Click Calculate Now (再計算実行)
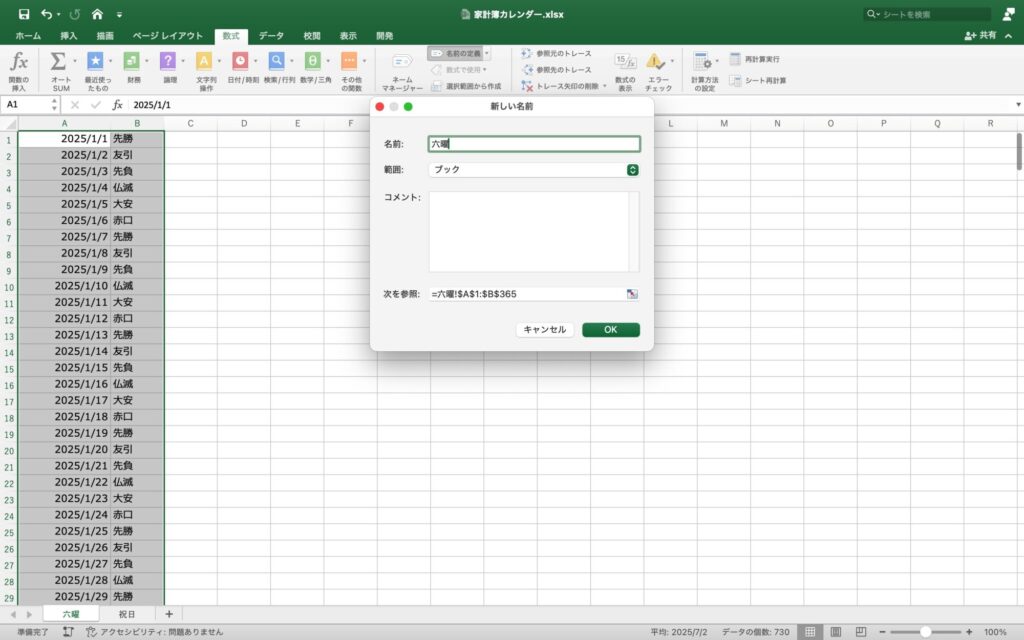The height and width of the screenshot is (640, 1024). (x=754, y=59)
